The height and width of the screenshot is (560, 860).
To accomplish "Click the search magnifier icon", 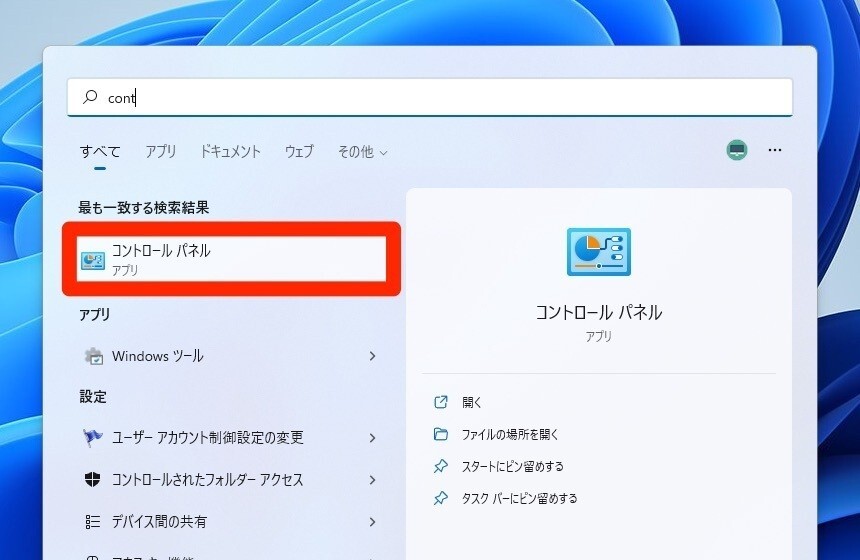I will click(x=90, y=97).
